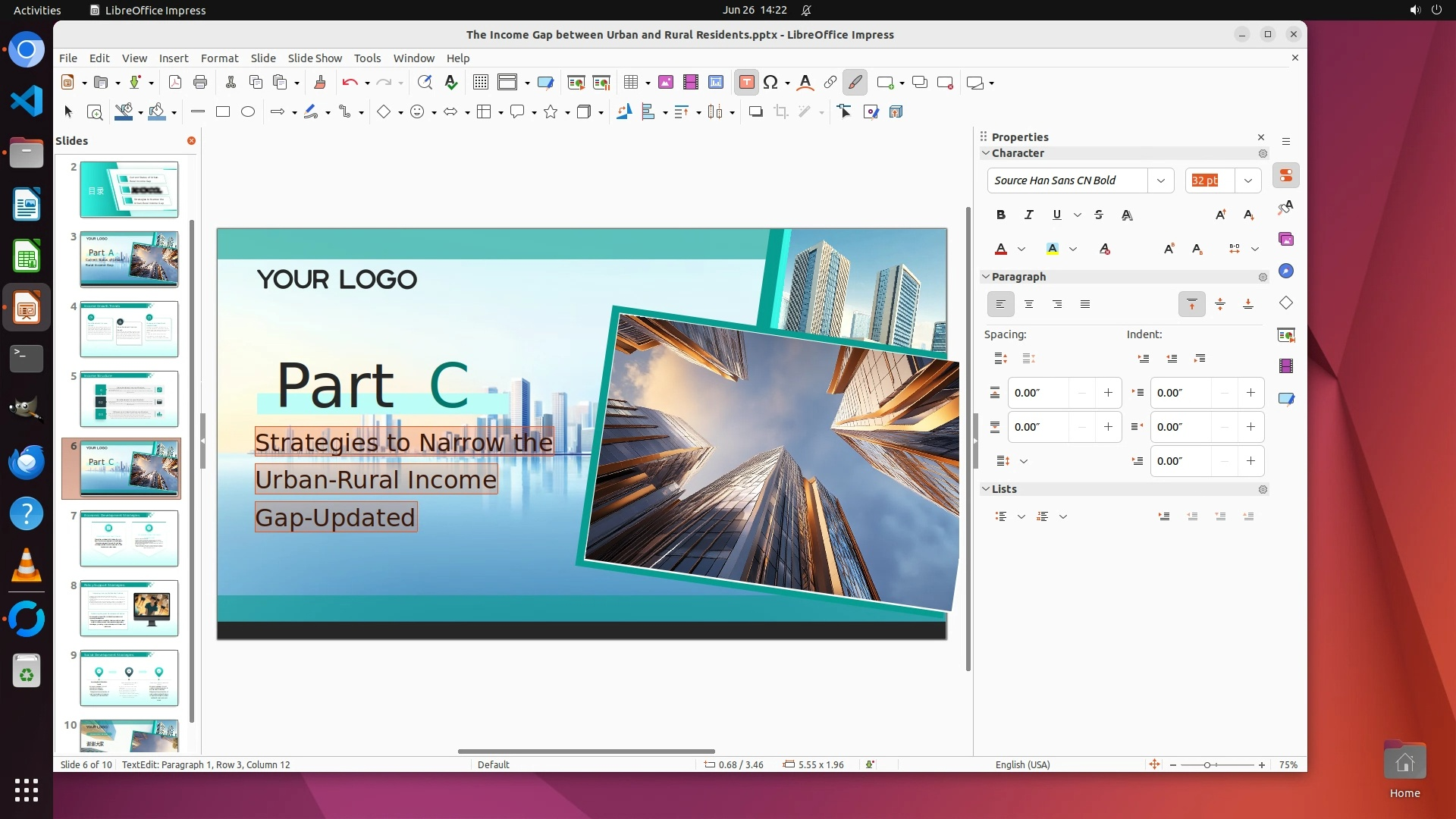
Task: Enable center paragraph alignment
Action: (x=1029, y=305)
